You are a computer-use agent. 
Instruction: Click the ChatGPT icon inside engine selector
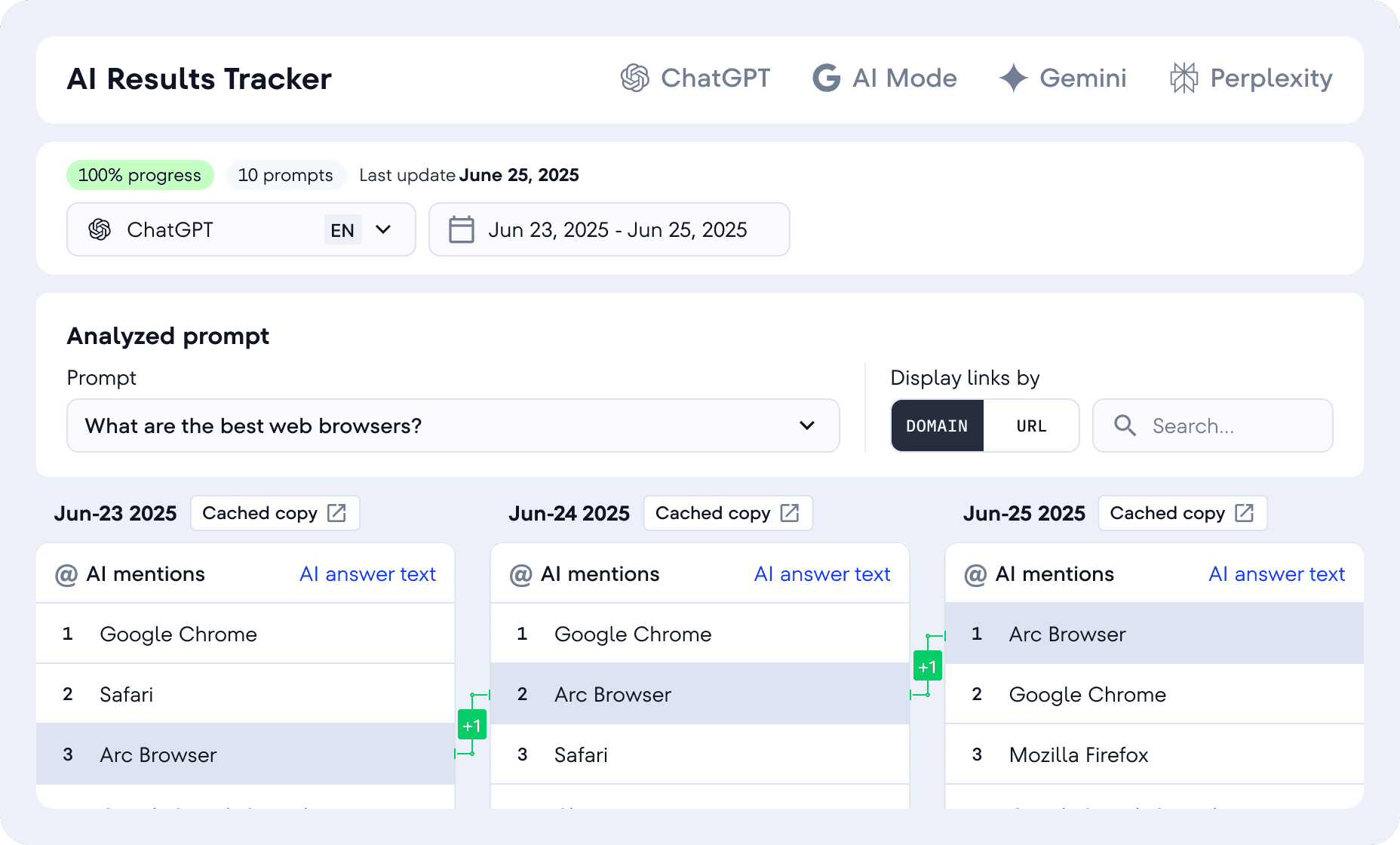pos(100,229)
